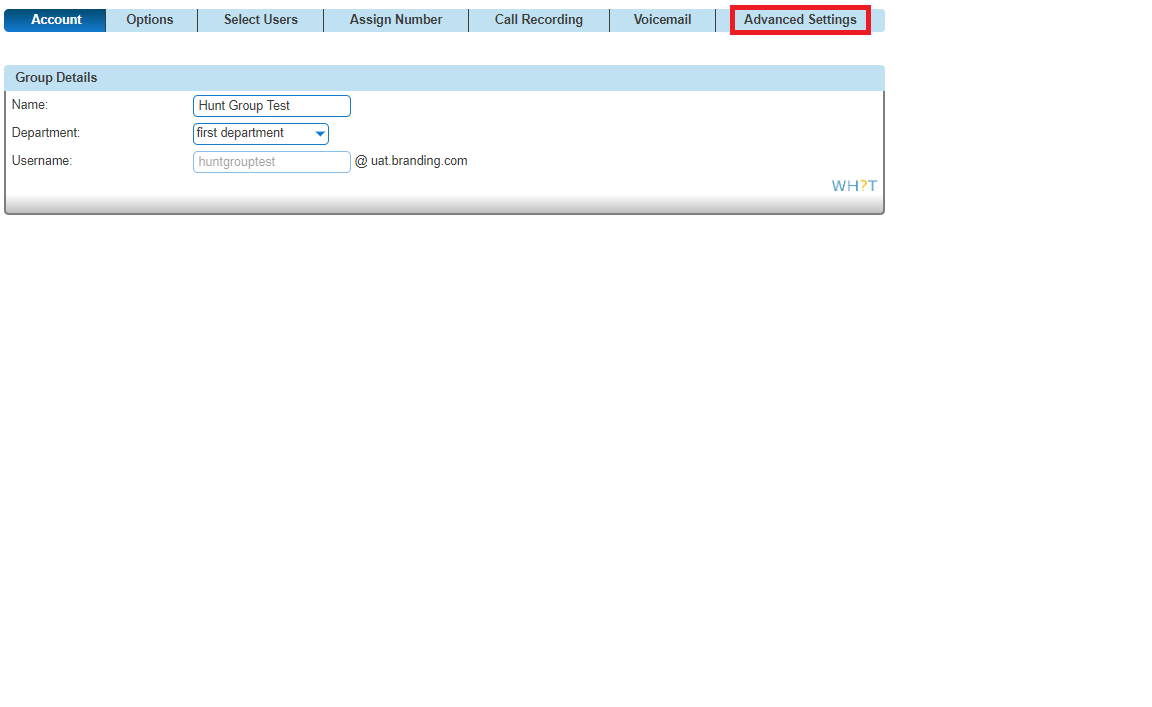Click the Name: label

30,105
